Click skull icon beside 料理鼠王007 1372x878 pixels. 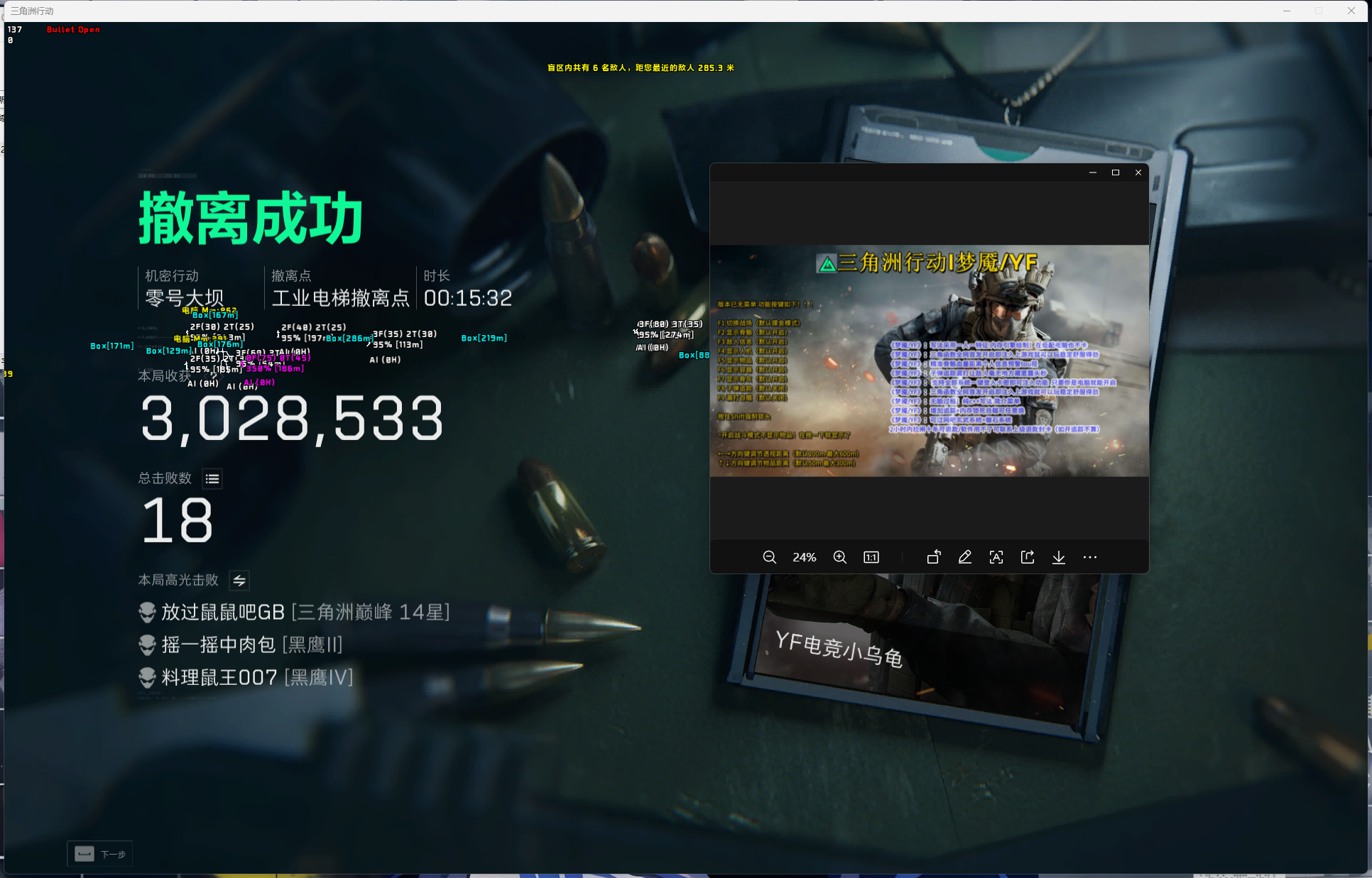[147, 677]
